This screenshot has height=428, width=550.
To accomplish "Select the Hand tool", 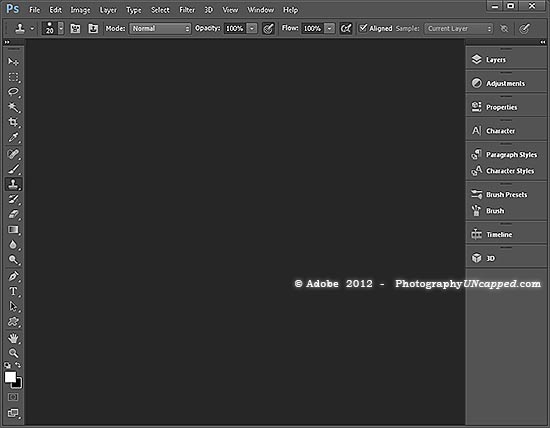I will (x=13, y=338).
